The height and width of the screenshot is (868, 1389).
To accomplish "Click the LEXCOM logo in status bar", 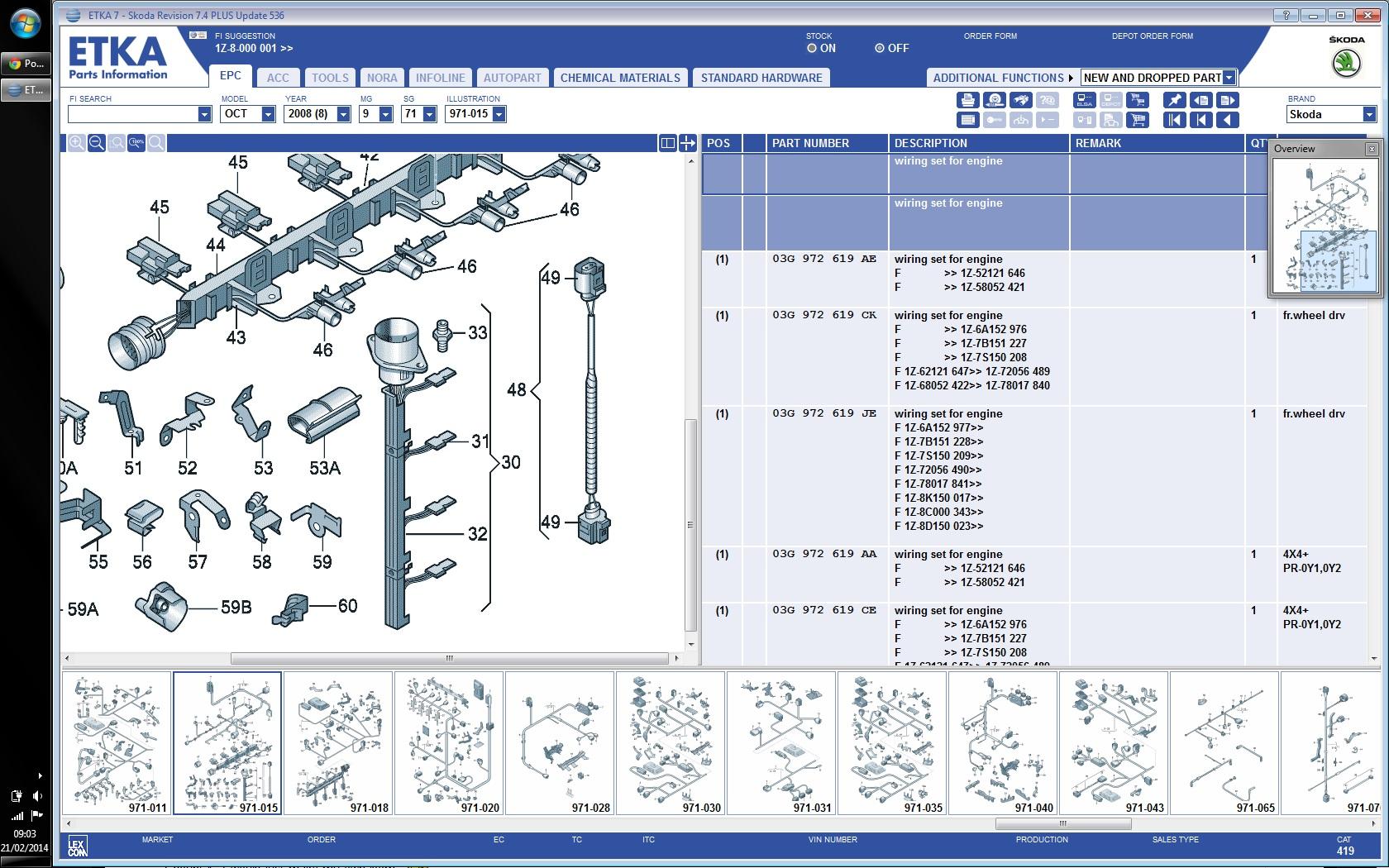I will (77, 847).
